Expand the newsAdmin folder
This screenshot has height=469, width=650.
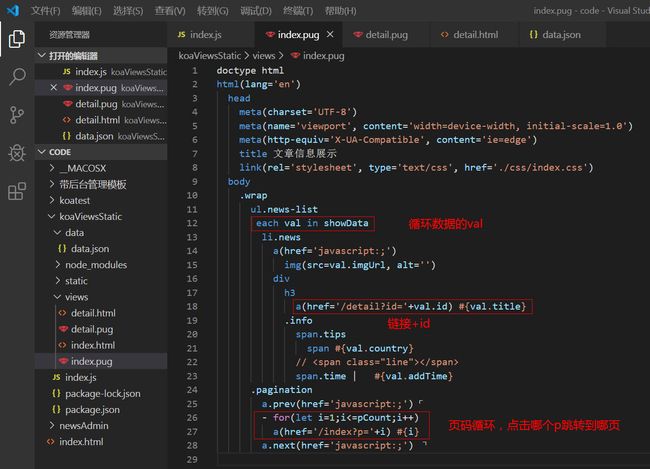tap(101, 425)
